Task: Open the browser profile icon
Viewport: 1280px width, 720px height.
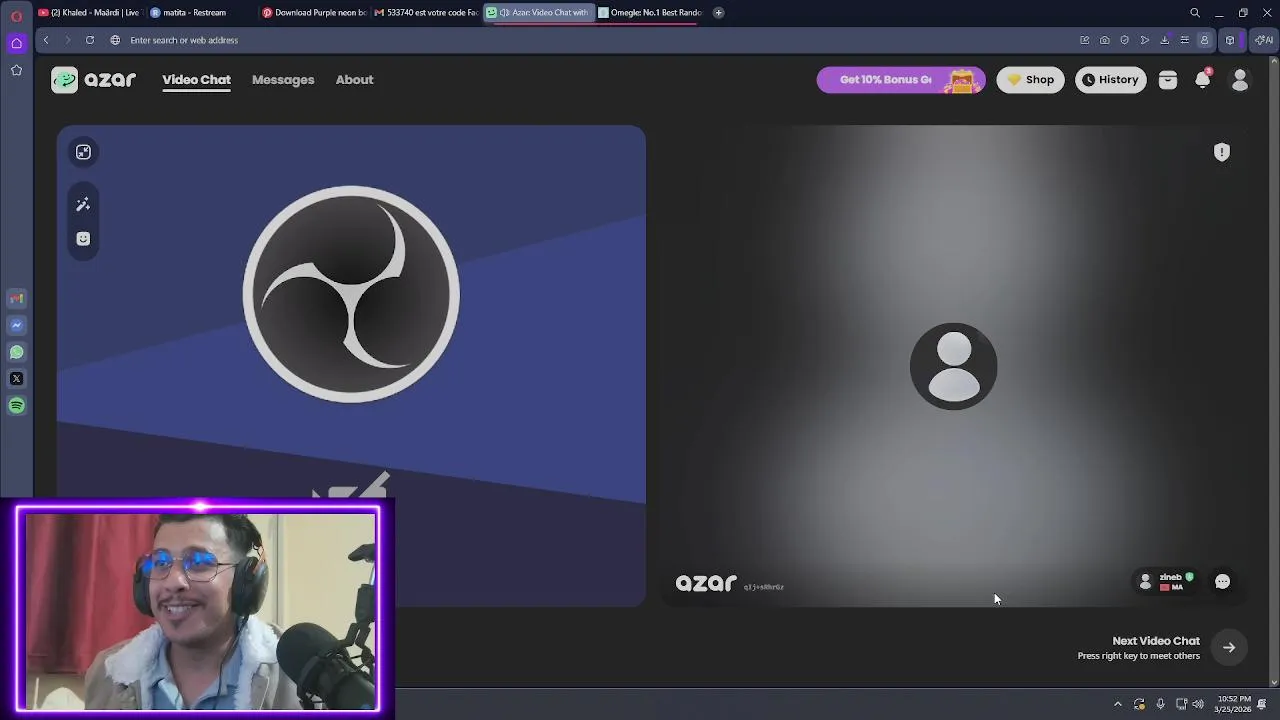Action: (1204, 40)
